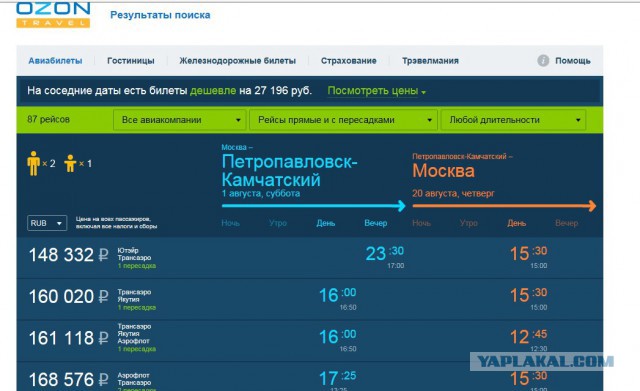Expand the Посмотреть цены link

[376, 91]
